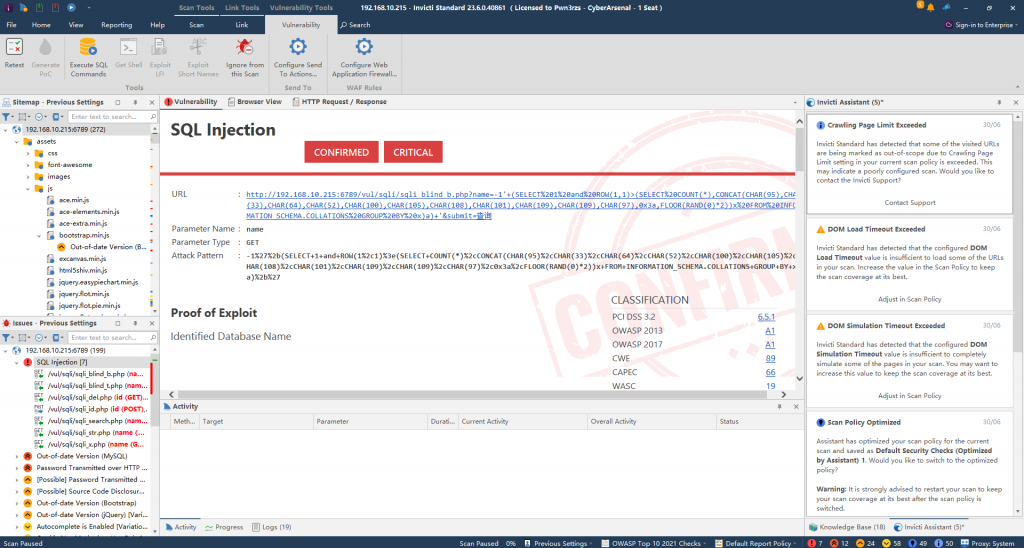Click the Issues panel window position icon
Screen dimensions: 1024x548
click(x=118, y=323)
